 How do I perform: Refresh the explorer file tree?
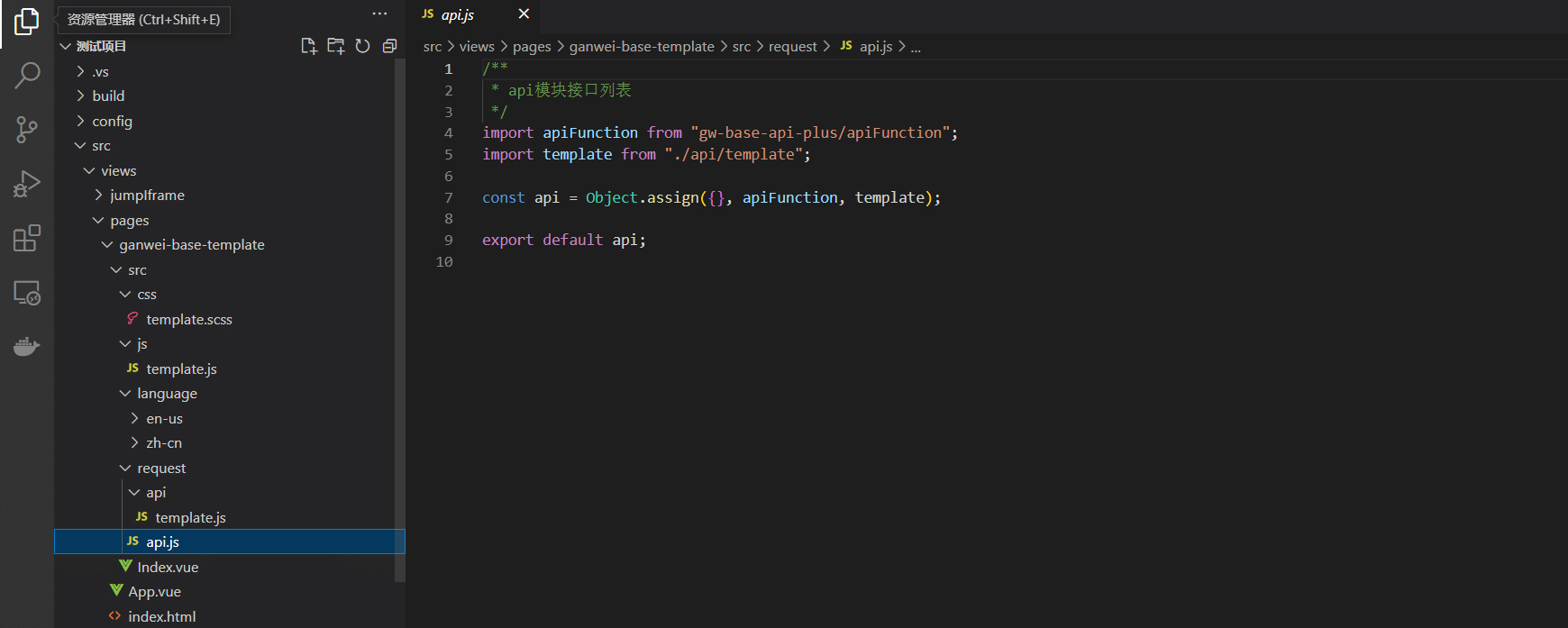coord(362,46)
